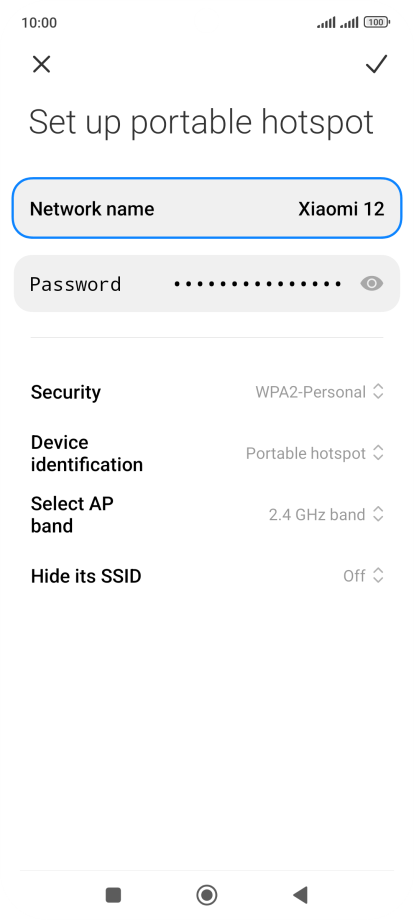Viewport: 414px width, 920px height.
Task: Show password with the eye icon
Action: (371, 284)
